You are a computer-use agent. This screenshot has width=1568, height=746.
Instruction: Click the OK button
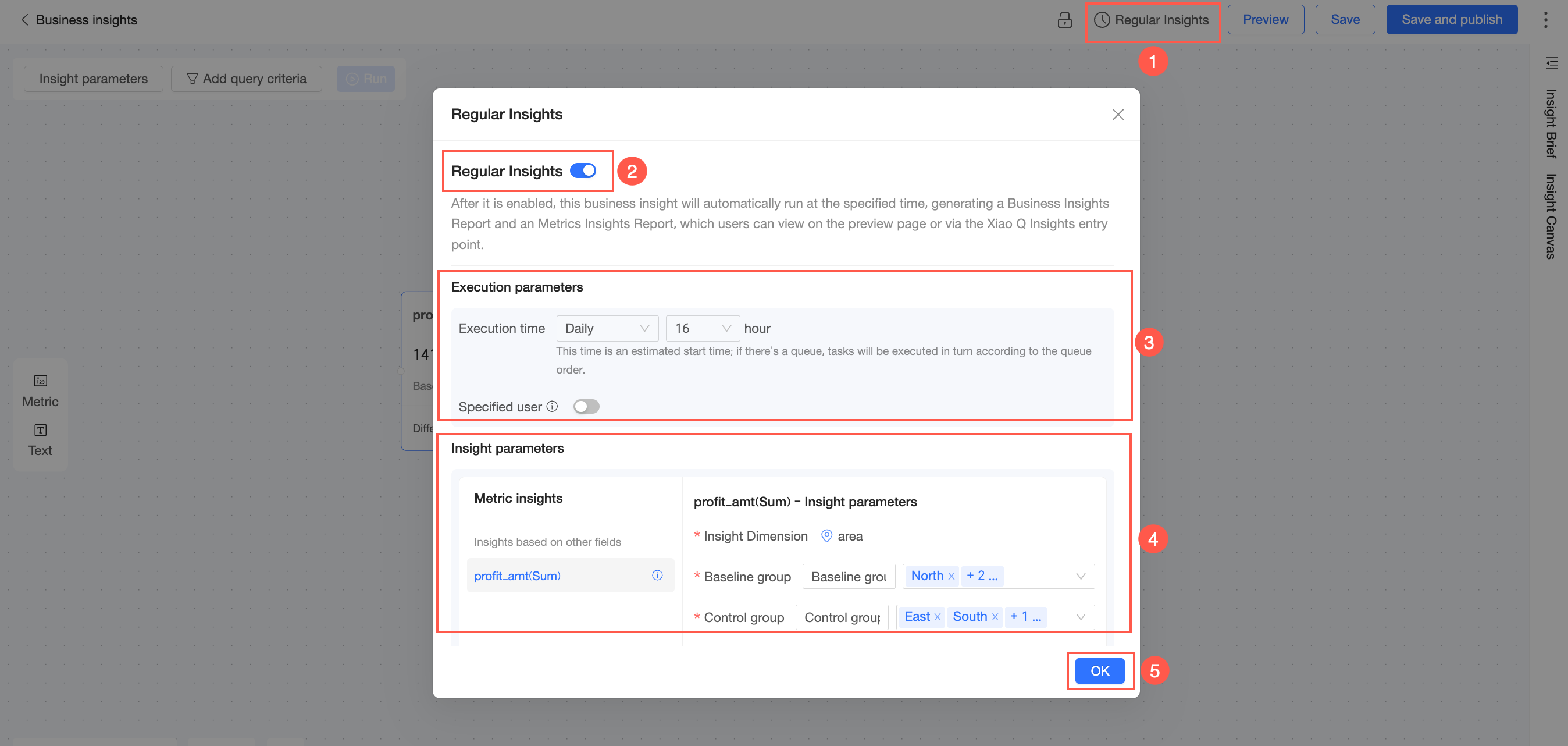pyautogui.click(x=1099, y=670)
